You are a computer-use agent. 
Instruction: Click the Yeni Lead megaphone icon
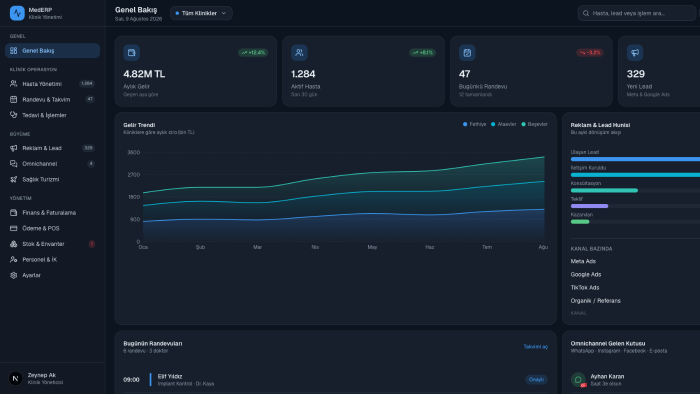[635, 53]
